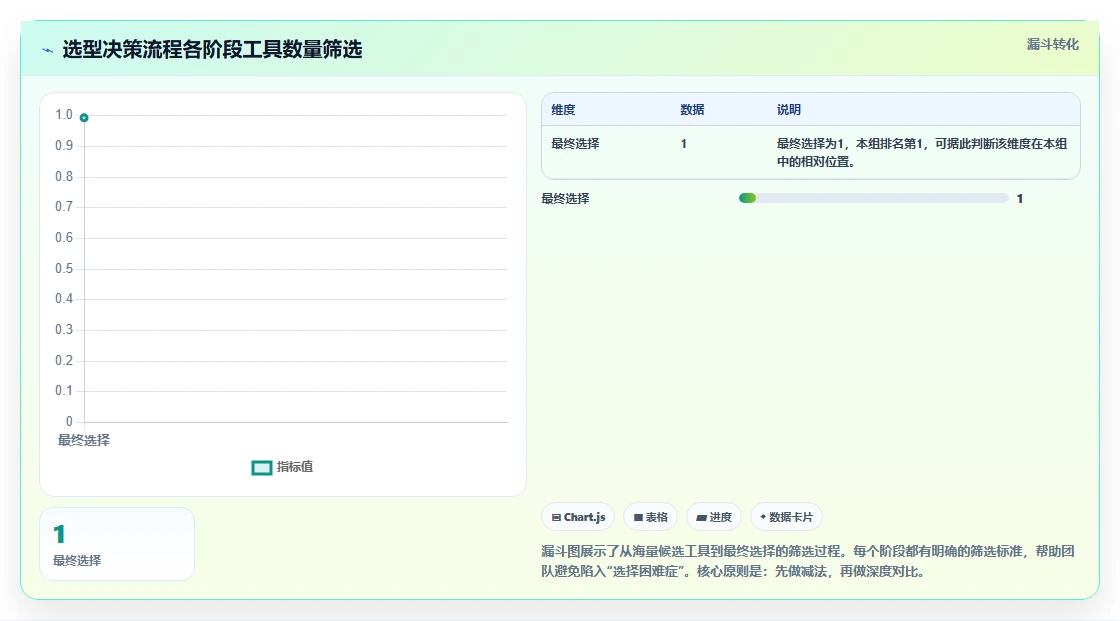The image size is (1120, 621).
Task: Click the 最终选择 caption in data card
Action: coord(77,561)
